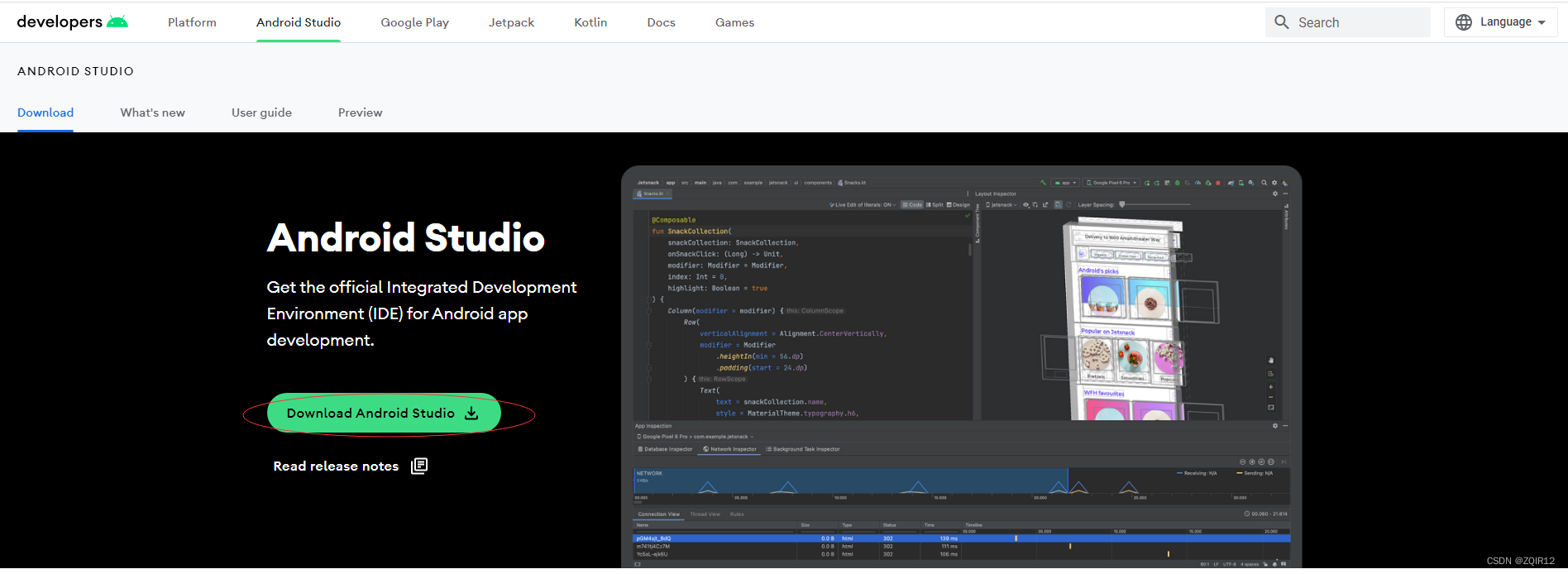This screenshot has width=1568, height=574.
Task: Select Android Studio in top navigation
Action: click(299, 22)
